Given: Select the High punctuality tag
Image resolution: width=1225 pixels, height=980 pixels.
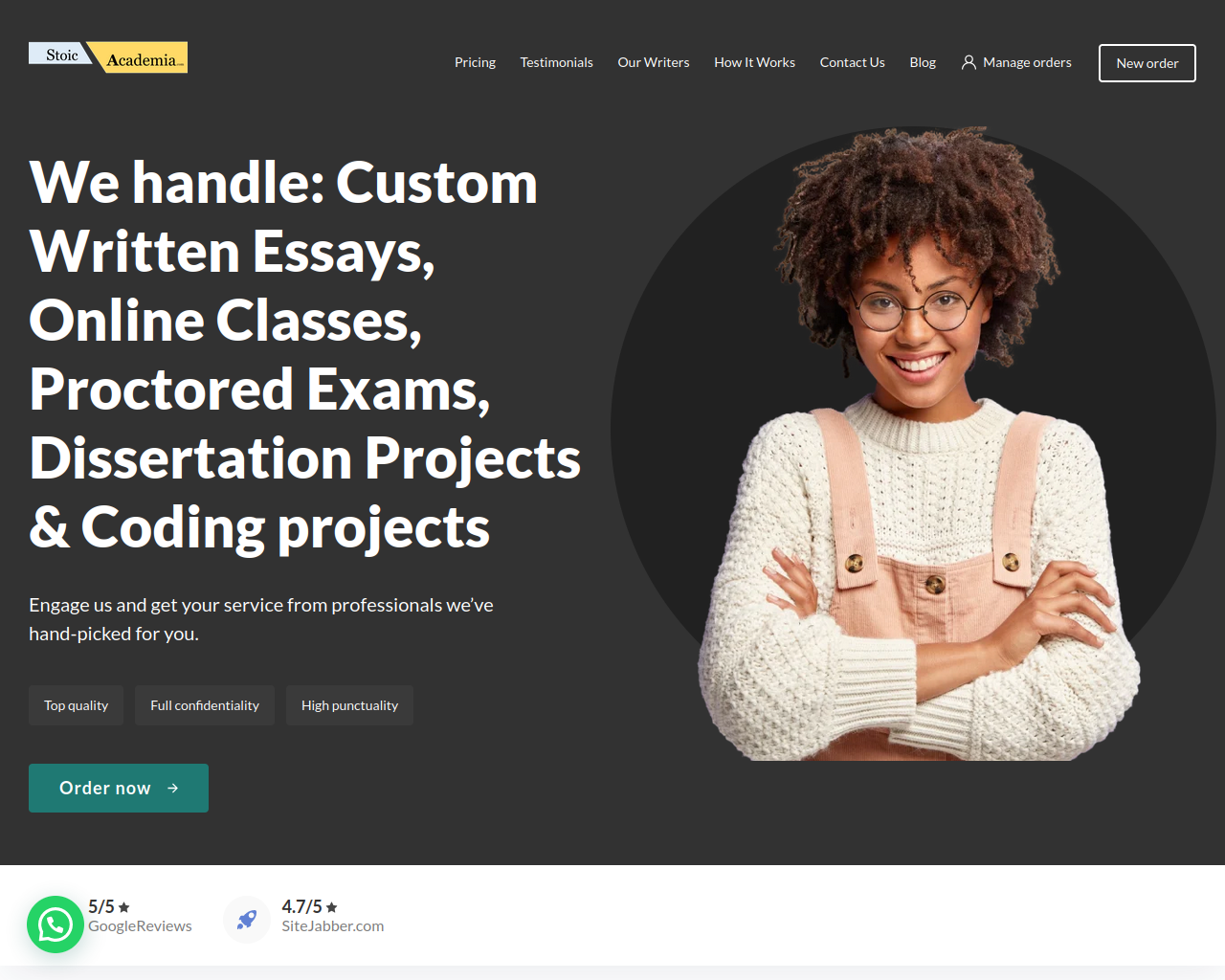Looking at the screenshot, I should pyautogui.click(x=349, y=705).
